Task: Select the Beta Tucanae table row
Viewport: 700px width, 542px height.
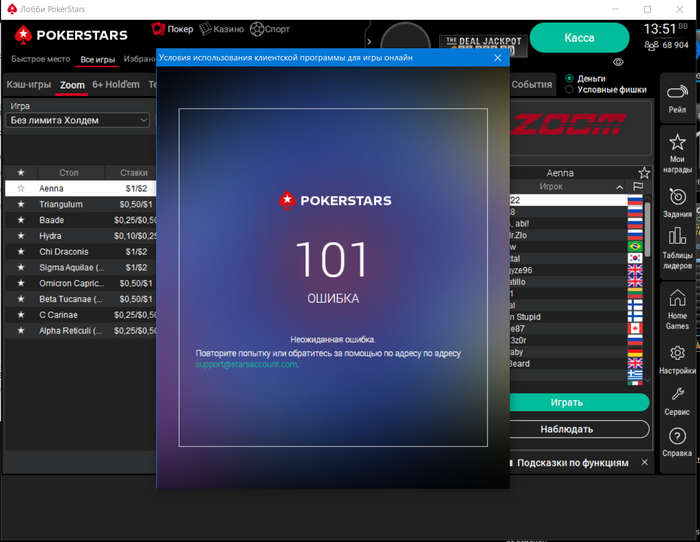Action: point(80,299)
